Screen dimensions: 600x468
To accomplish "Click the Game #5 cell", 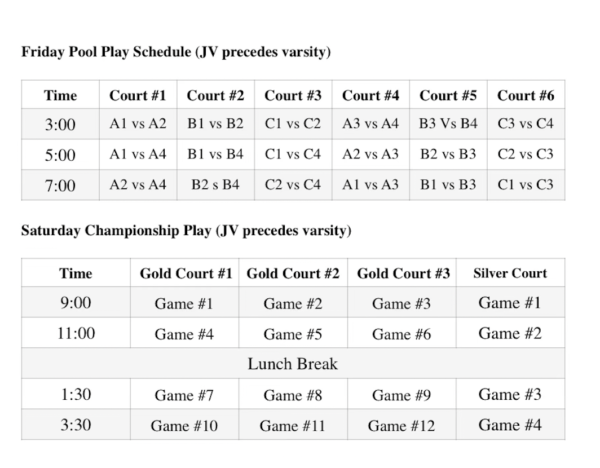I will [292, 334].
